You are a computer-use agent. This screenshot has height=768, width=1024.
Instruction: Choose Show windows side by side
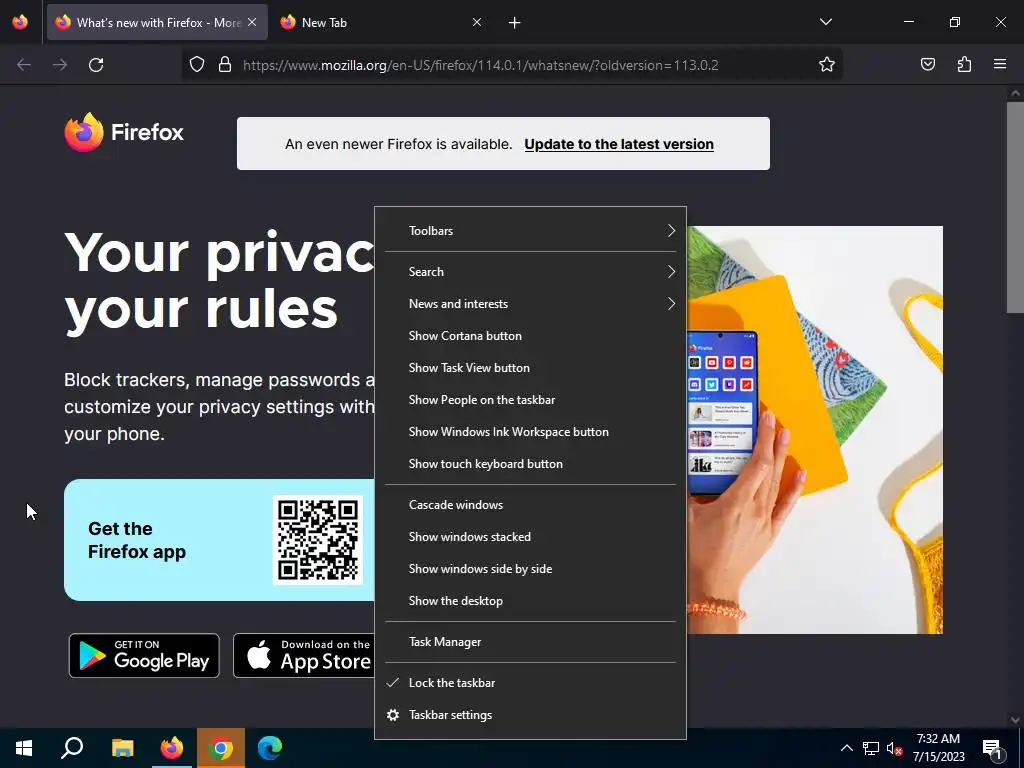[x=530, y=569]
